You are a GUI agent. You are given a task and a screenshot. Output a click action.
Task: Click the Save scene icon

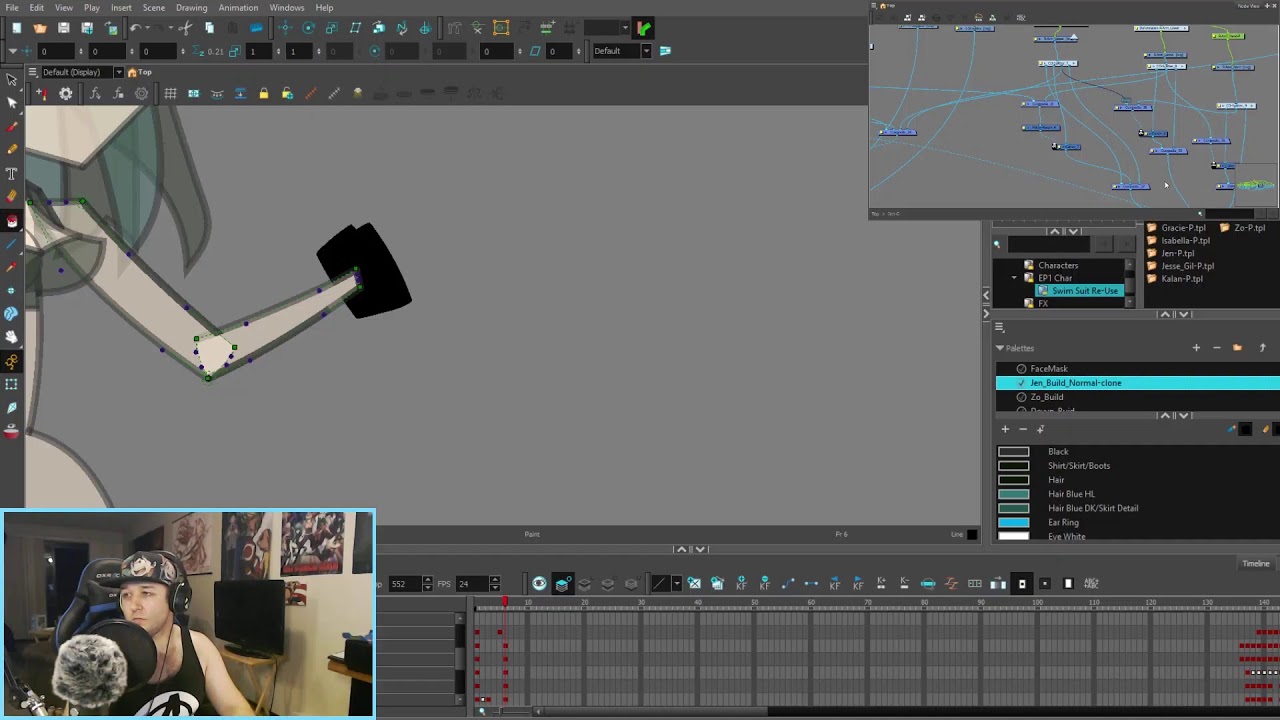(x=63, y=28)
